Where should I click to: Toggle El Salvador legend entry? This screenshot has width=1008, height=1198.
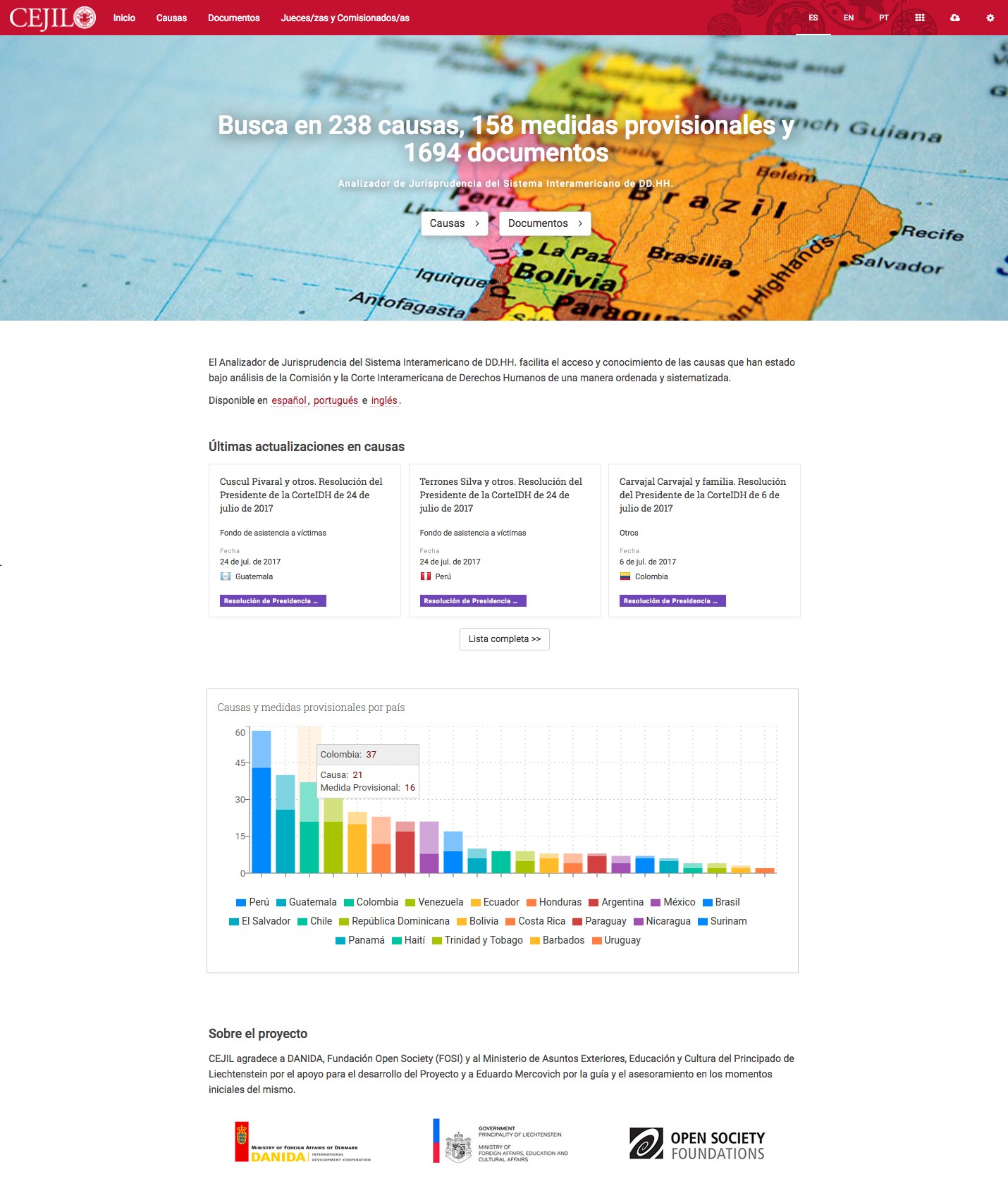(259, 921)
